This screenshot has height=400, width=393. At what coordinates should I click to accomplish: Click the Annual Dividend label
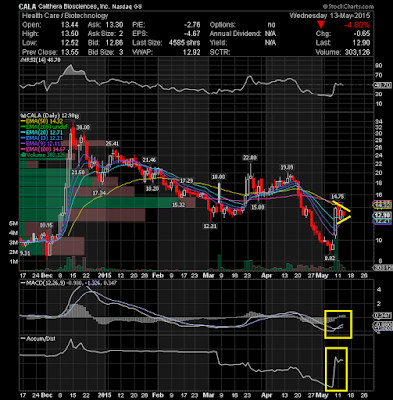coord(235,34)
